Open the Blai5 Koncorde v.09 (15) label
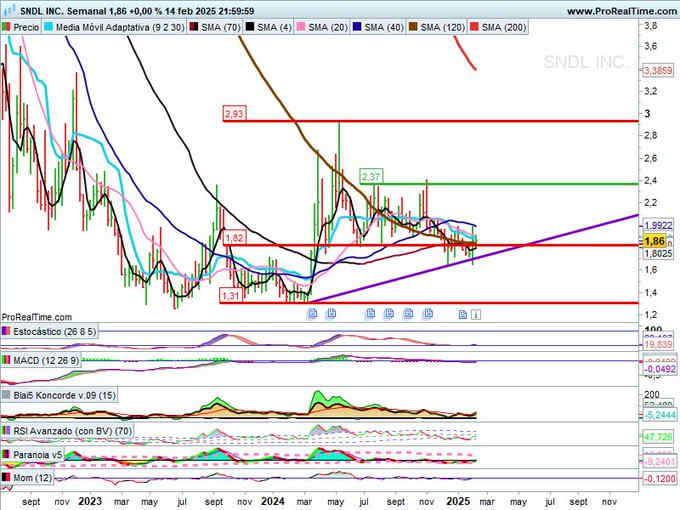The width and height of the screenshot is (680, 510). (x=65, y=396)
